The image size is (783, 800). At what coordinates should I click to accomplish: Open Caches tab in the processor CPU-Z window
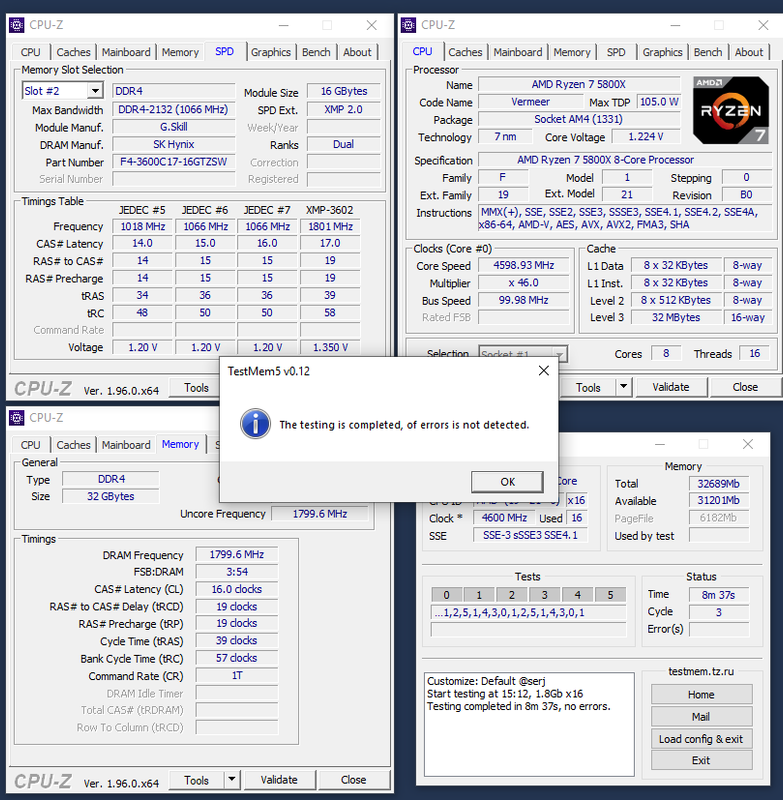465,52
